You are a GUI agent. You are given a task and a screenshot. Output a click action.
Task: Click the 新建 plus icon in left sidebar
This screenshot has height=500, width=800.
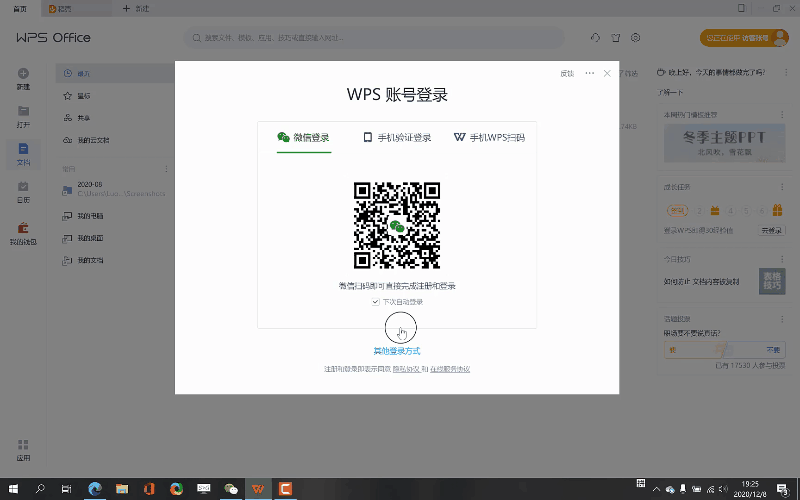[x=23, y=73]
